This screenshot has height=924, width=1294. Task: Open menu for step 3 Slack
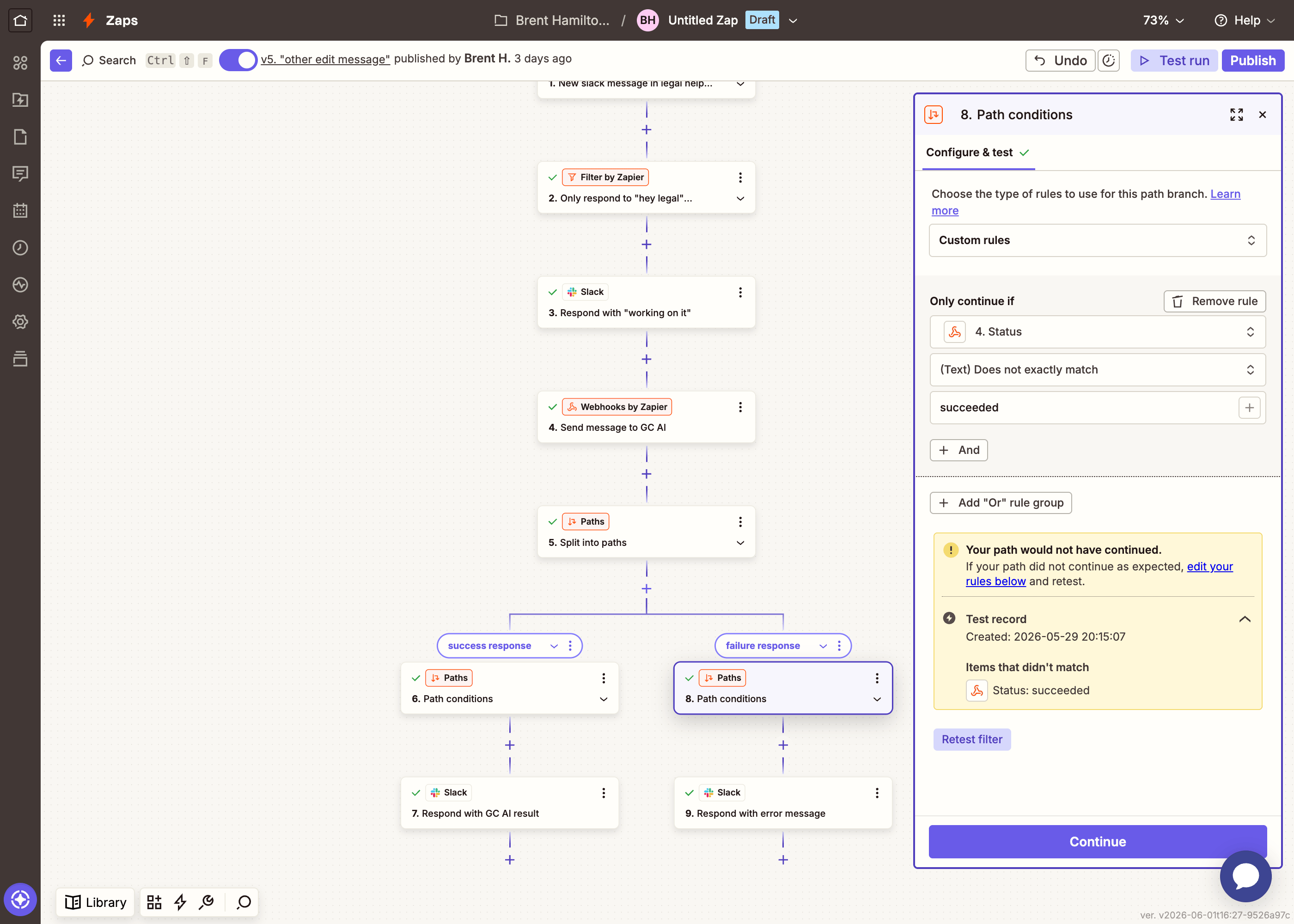[x=740, y=293]
